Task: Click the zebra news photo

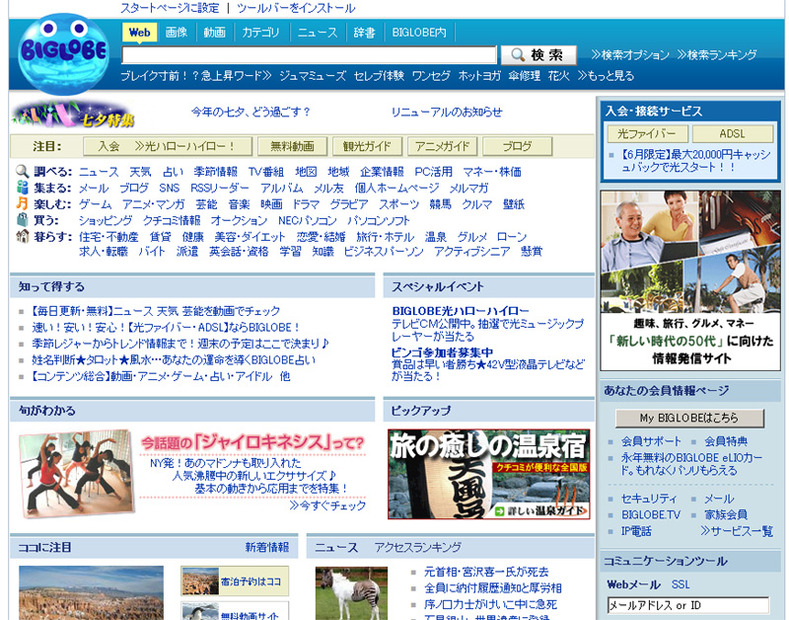Action: pos(351,593)
